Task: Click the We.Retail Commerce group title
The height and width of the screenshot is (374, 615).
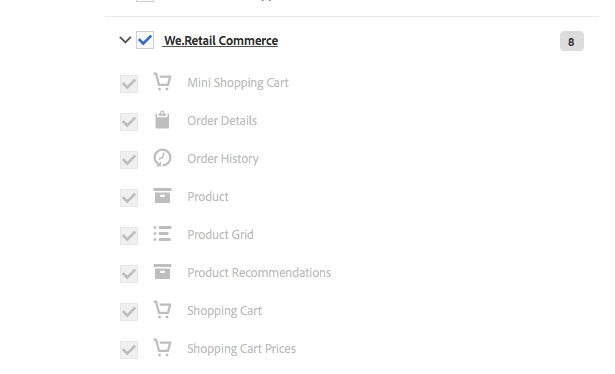Action: coord(221,40)
